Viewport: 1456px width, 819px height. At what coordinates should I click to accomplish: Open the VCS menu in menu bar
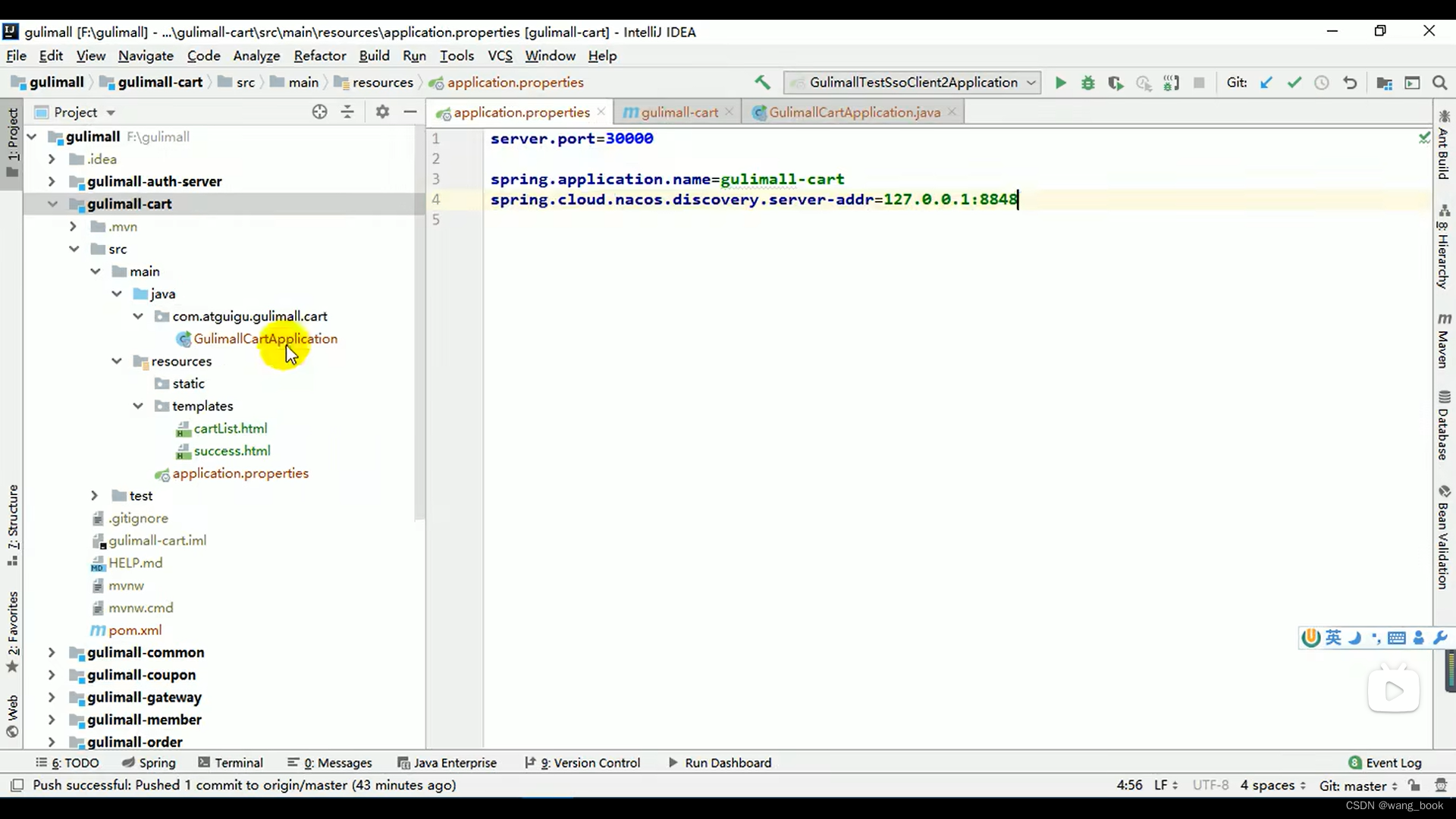500,55
